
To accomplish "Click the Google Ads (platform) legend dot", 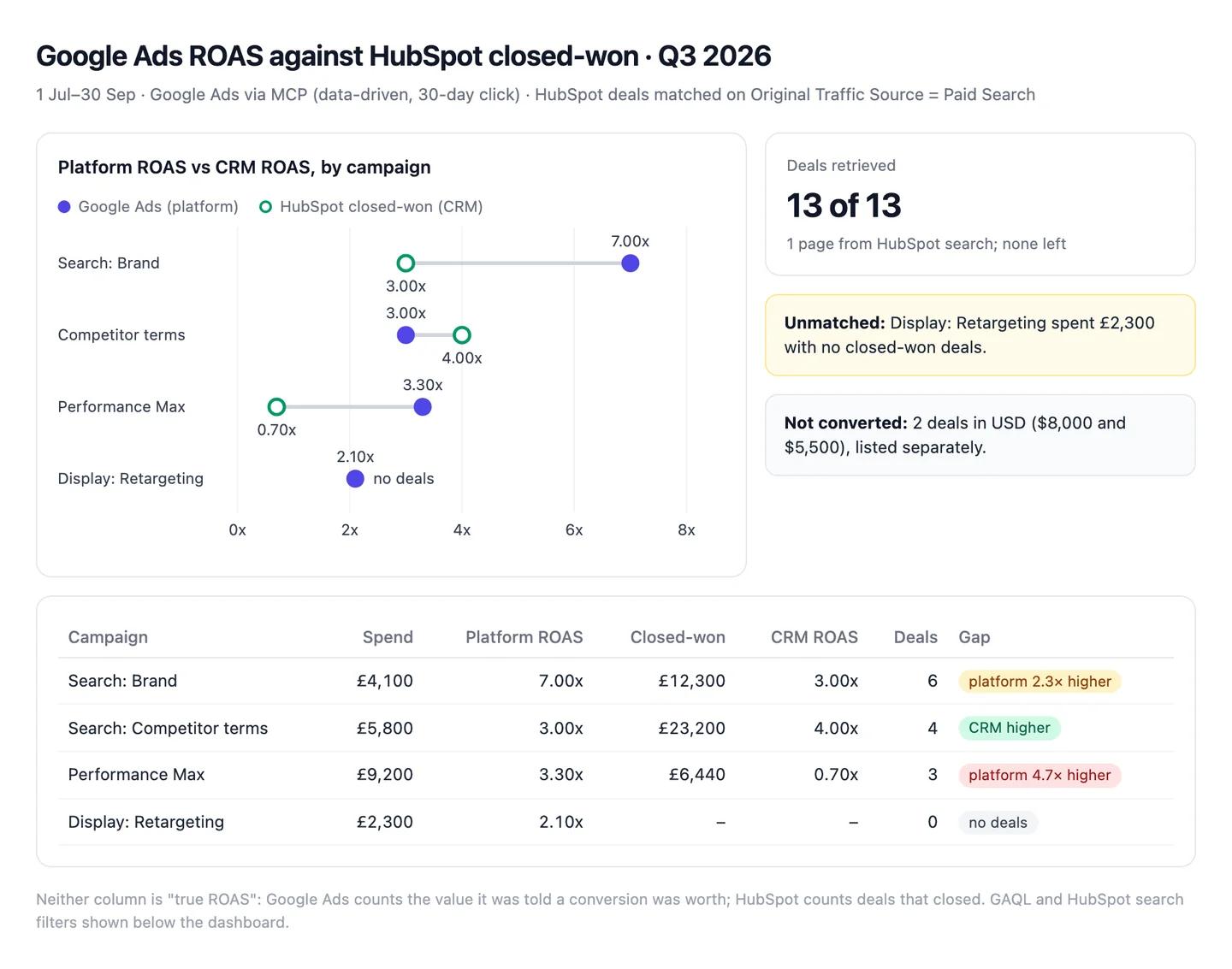I will [64, 207].
